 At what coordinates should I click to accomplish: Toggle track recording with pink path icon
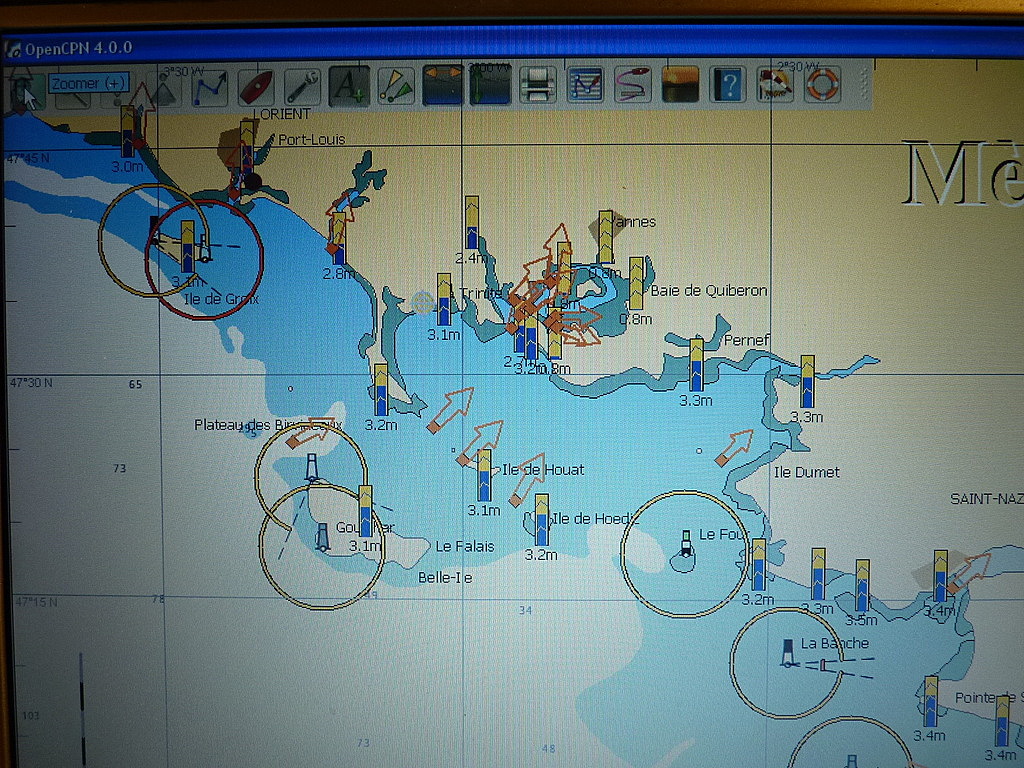click(632, 86)
